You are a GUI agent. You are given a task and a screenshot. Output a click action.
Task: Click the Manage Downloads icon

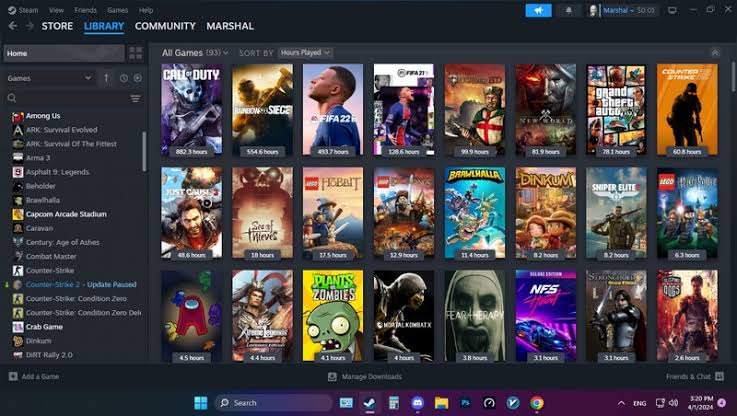(332, 377)
